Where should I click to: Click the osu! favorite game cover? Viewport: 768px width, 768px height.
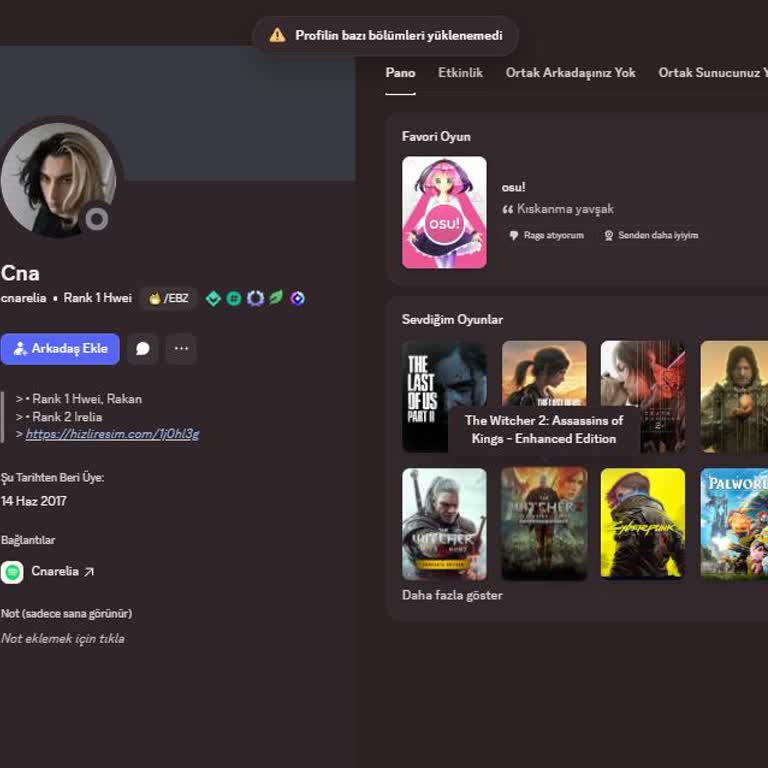coord(444,213)
